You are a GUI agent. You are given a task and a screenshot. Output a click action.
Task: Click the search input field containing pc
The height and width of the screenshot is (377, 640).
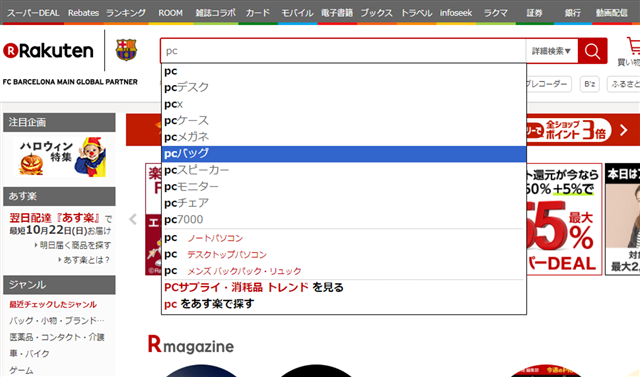pyautogui.click(x=343, y=51)
